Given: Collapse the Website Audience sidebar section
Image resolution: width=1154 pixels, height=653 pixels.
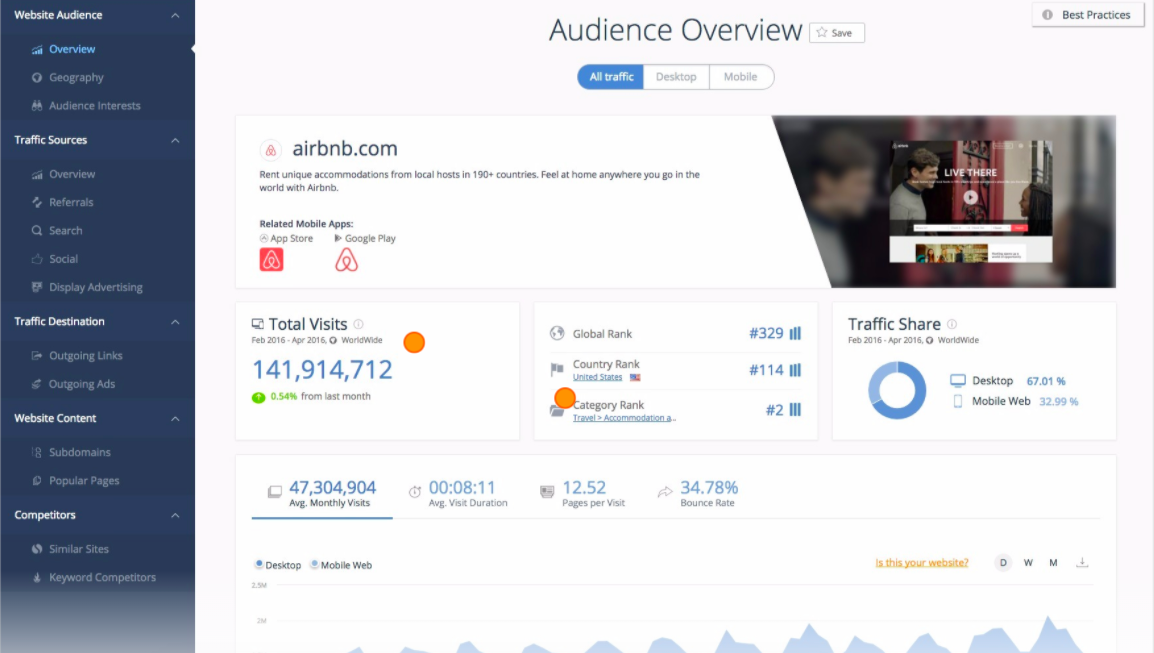Looking at the screenshot, I should 175,16.
